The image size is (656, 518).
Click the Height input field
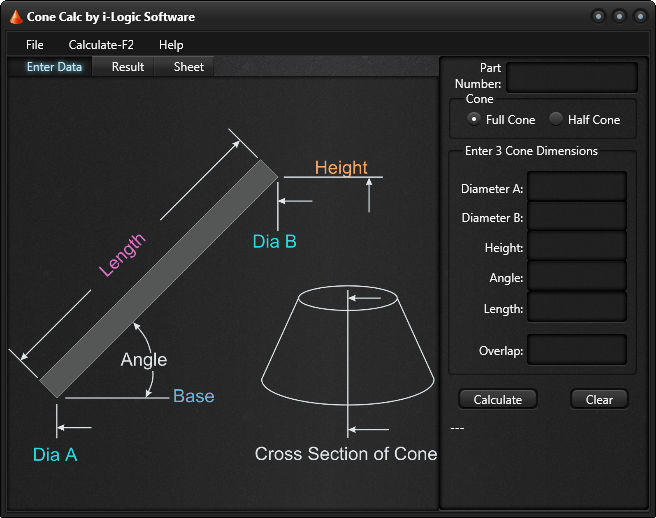click(577, 246)
